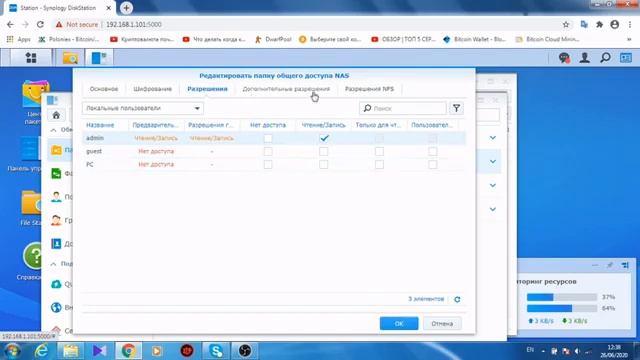Expand third shared folder row chevron

point(493,185)
